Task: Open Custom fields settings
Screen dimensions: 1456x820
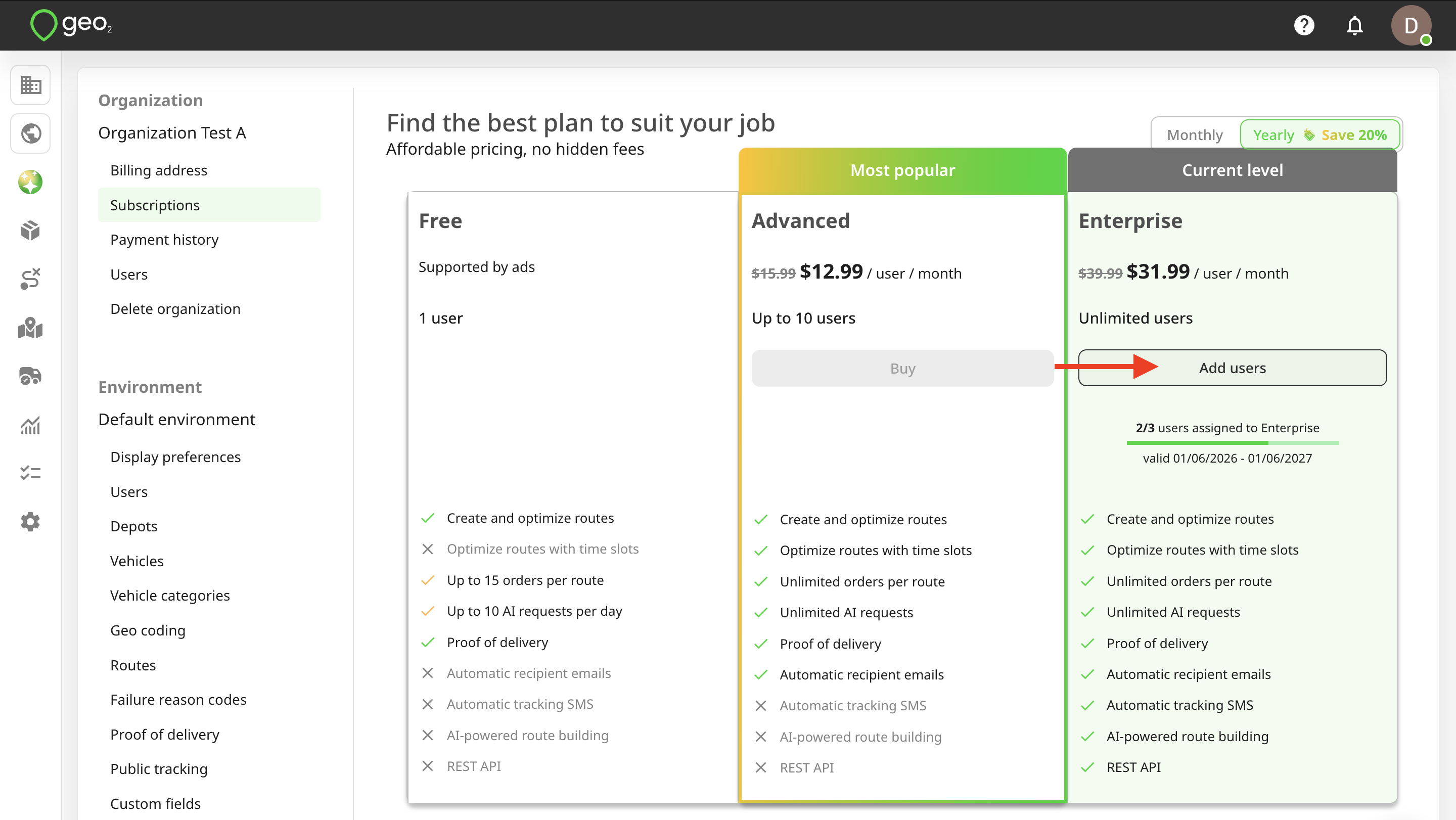Action: [x=155, y=804]
